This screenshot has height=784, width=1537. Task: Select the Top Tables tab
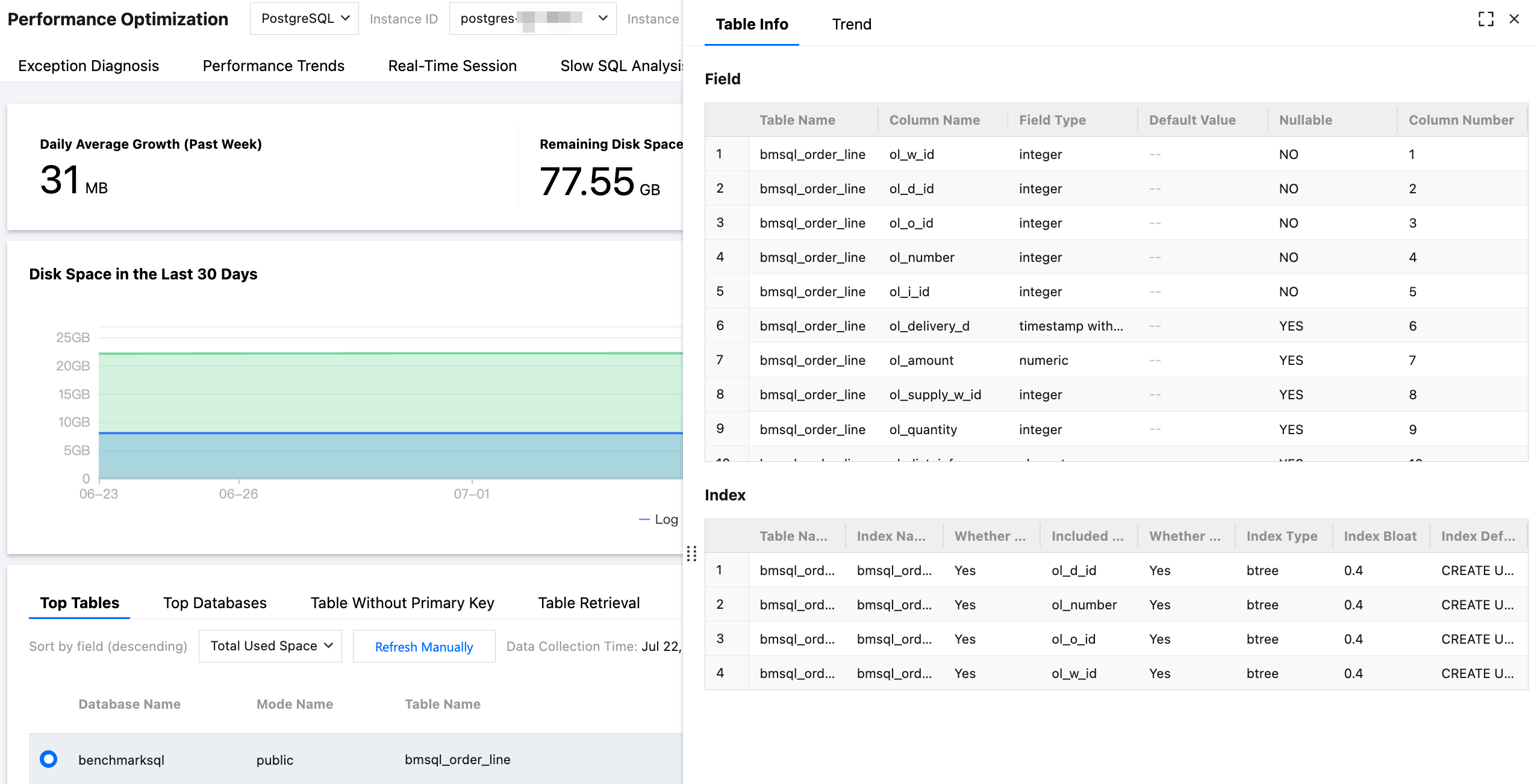tap(79, 603)
